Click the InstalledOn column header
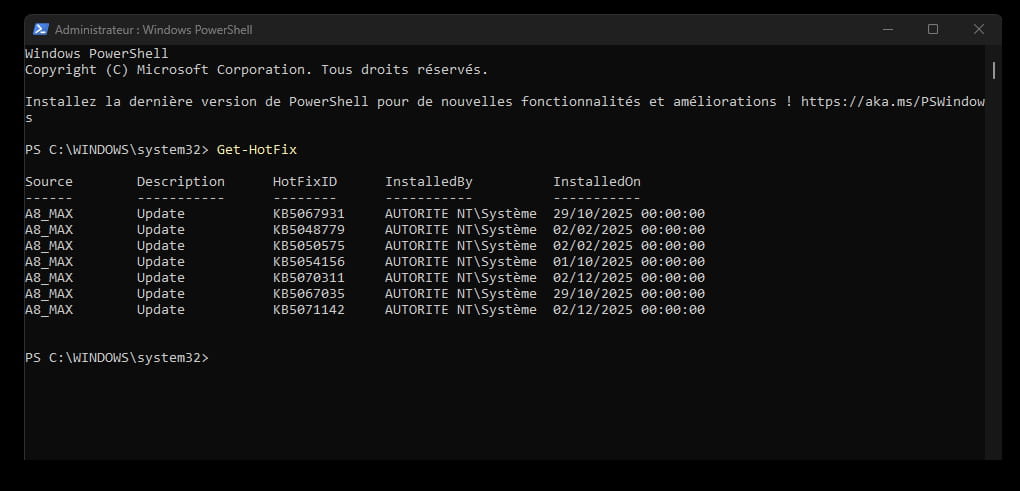 tap(596, 182)
